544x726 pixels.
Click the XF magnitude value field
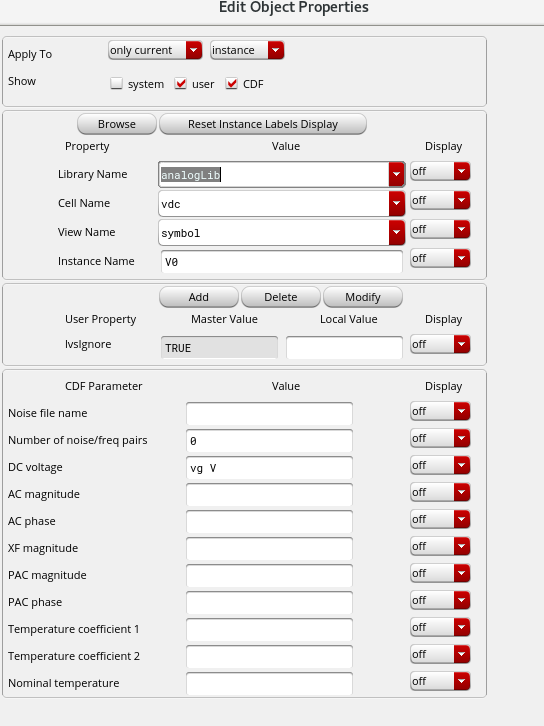(x=269, y=549)
